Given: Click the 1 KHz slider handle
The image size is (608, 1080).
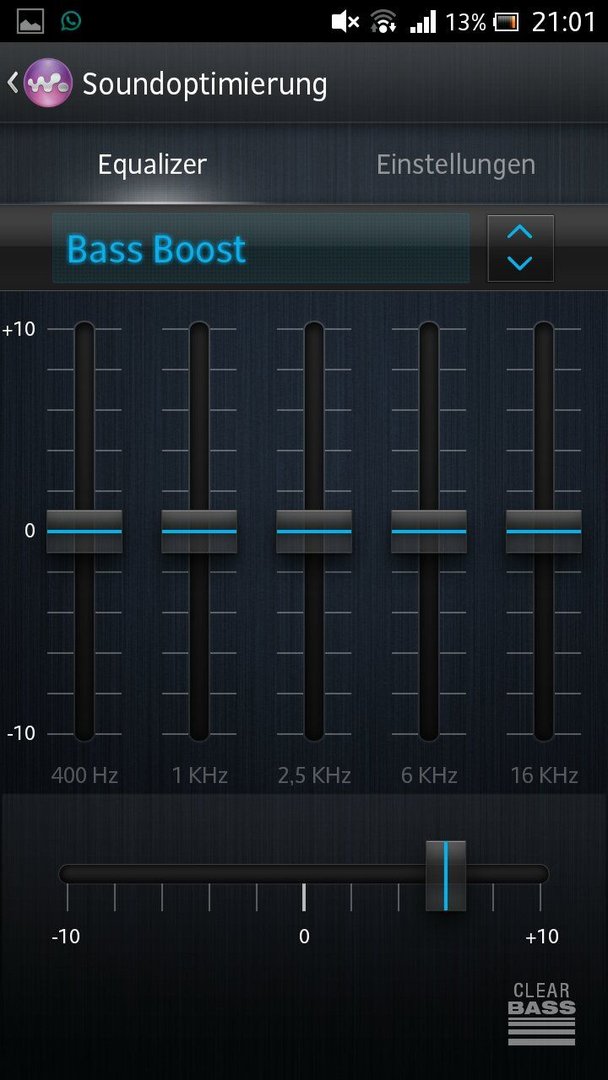Looking at the screenshot, I should [x=199, y=531].
